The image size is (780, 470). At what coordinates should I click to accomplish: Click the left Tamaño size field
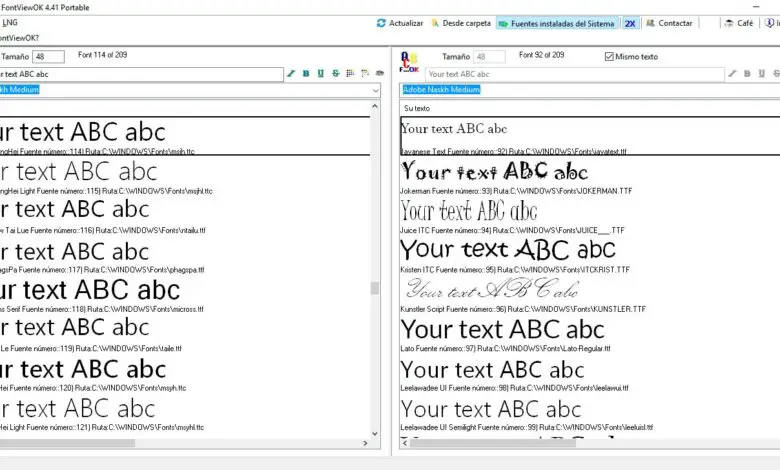coord(48,57)
